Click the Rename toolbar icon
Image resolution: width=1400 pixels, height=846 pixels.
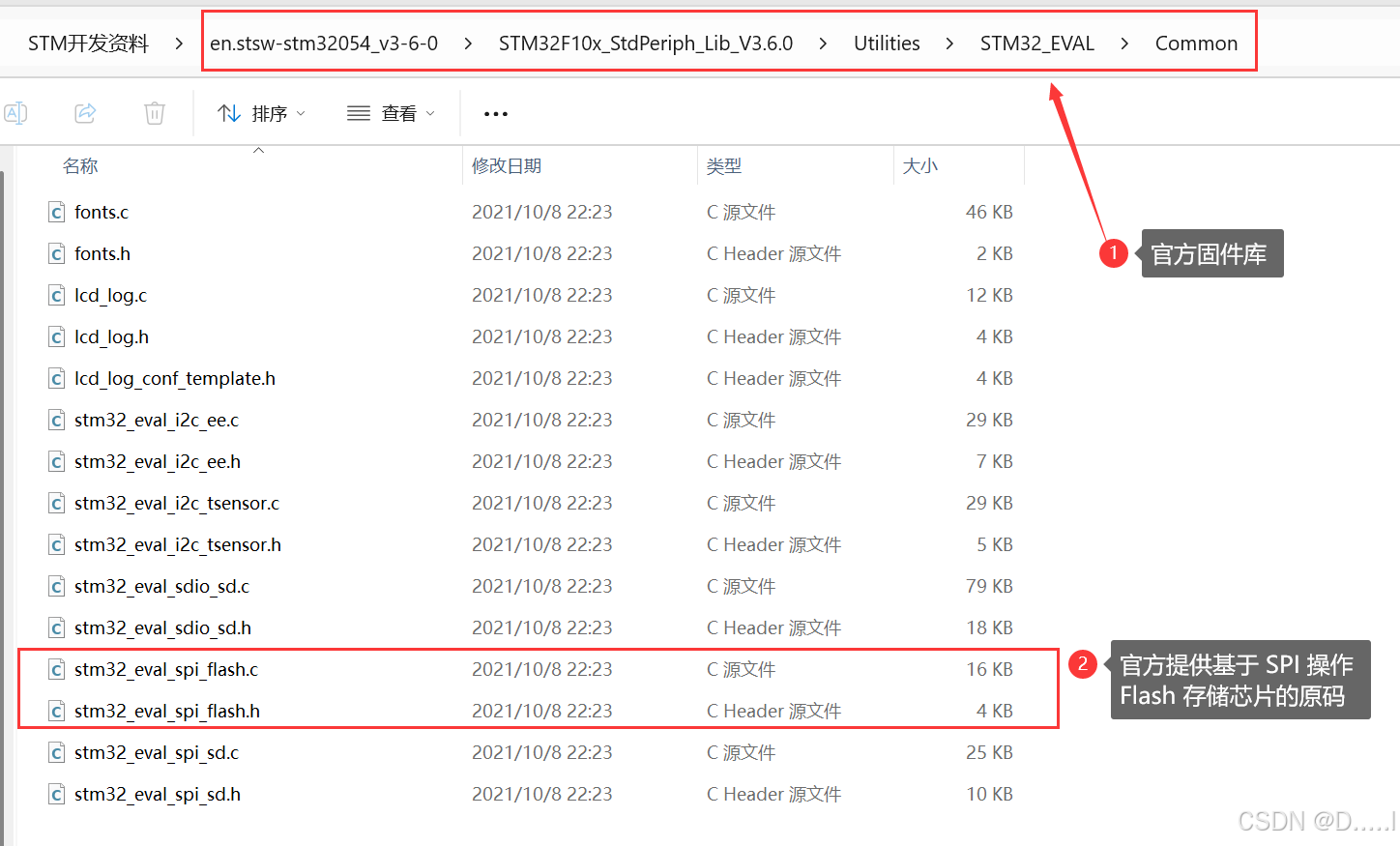[15, 113]
